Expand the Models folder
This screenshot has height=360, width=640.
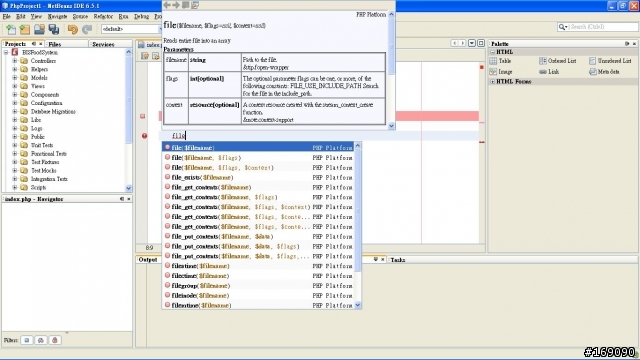[x=15, y=78]
